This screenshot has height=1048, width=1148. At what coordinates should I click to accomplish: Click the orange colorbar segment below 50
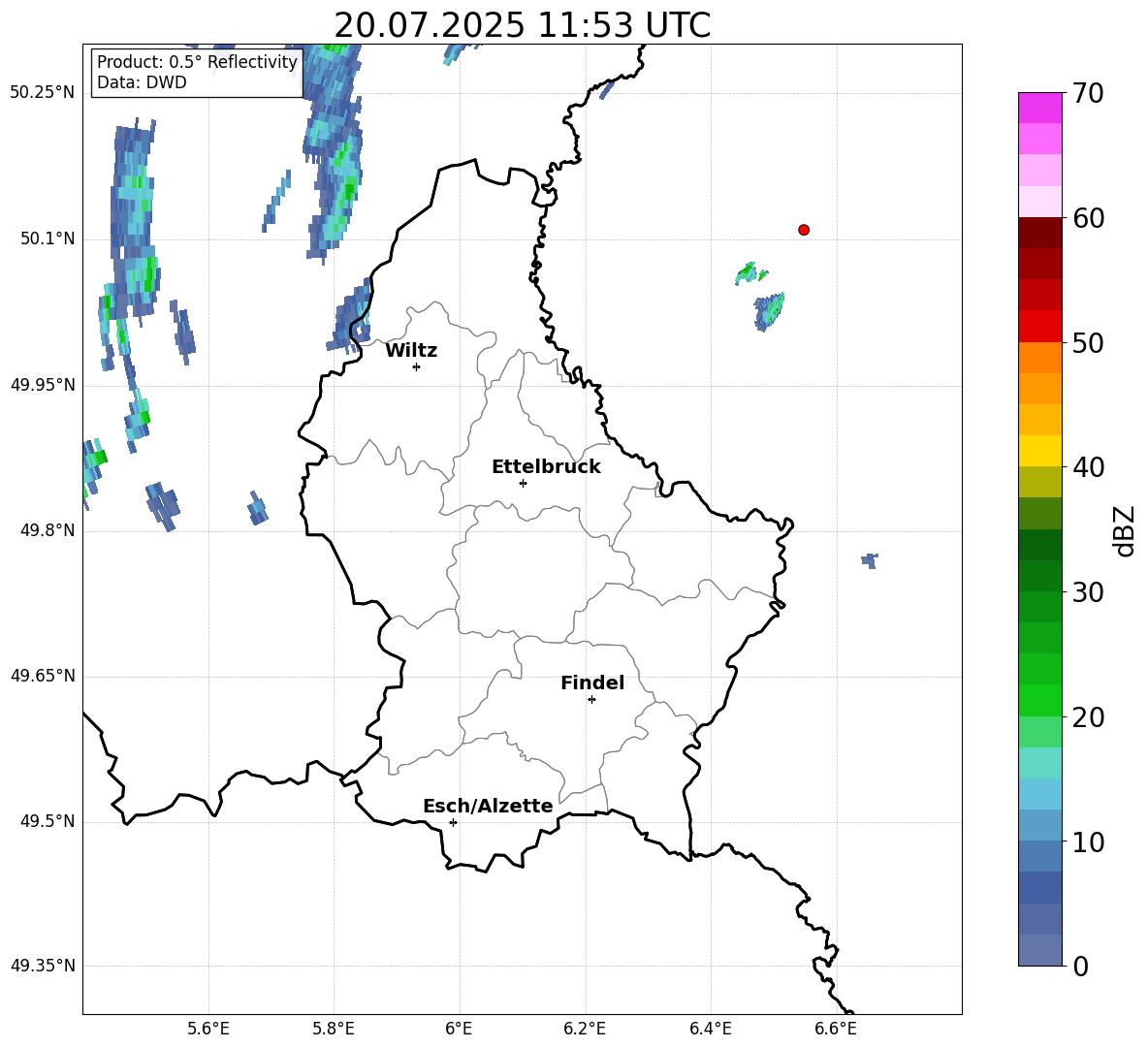coord(1040,357)
